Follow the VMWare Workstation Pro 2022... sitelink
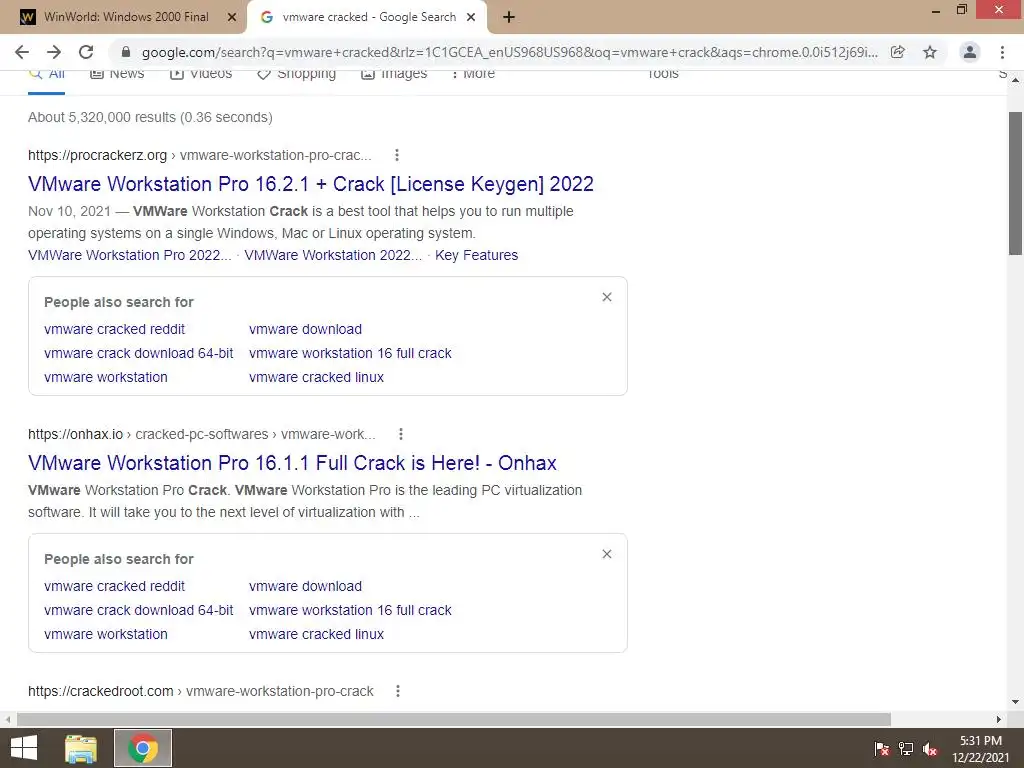The image size is (1024, 768). click(129, 255)
